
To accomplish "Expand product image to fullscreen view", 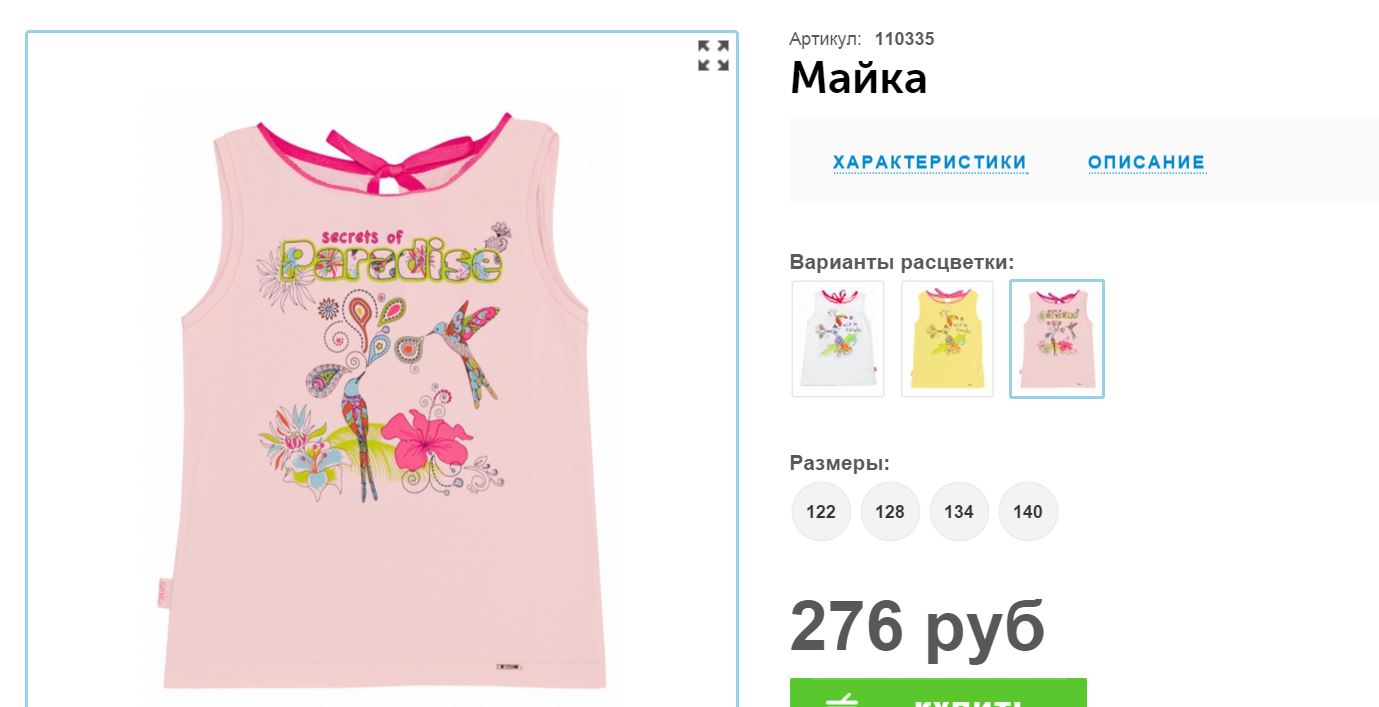I will [x=713, y=56].
